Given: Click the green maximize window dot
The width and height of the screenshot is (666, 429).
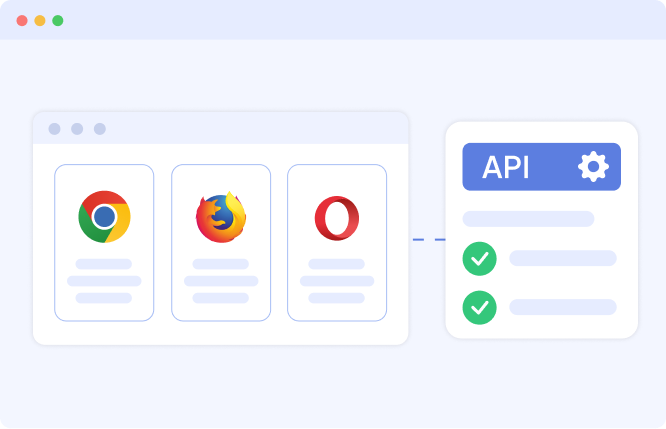Looking at the screenshot, I should click(x=58, y=20).
